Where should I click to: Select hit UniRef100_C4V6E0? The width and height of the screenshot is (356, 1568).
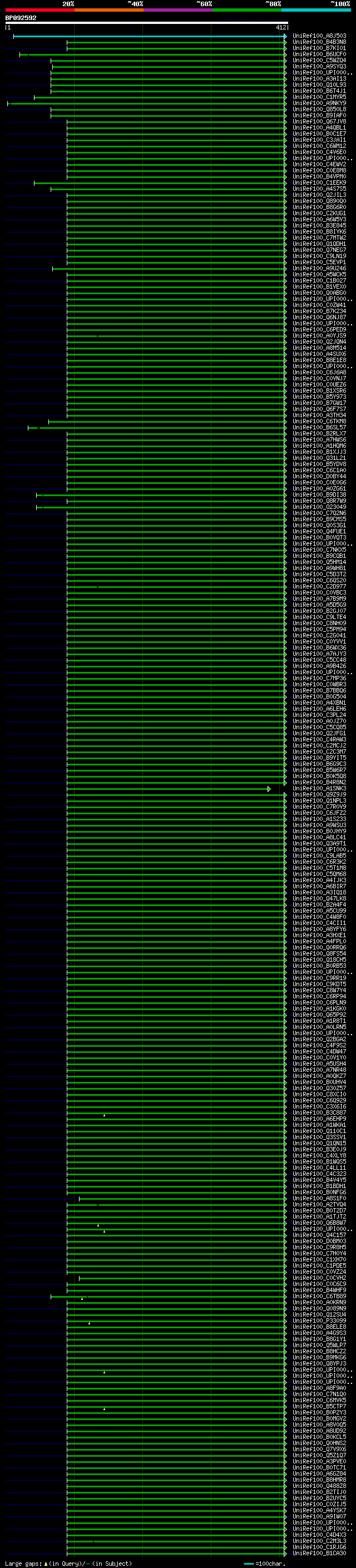click(x=319, y=152)
